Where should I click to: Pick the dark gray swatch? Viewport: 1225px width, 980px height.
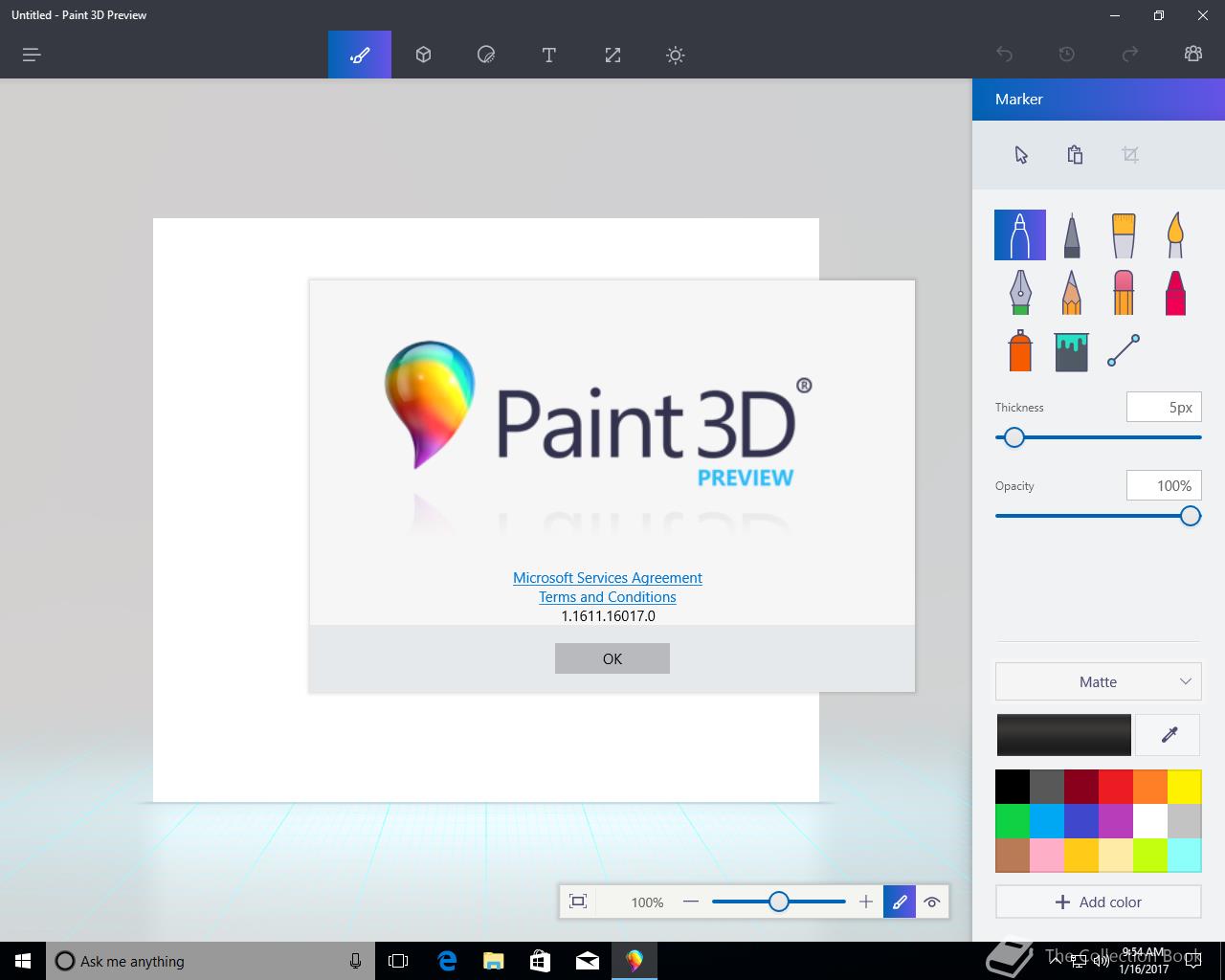click(x=1047, y=787)
